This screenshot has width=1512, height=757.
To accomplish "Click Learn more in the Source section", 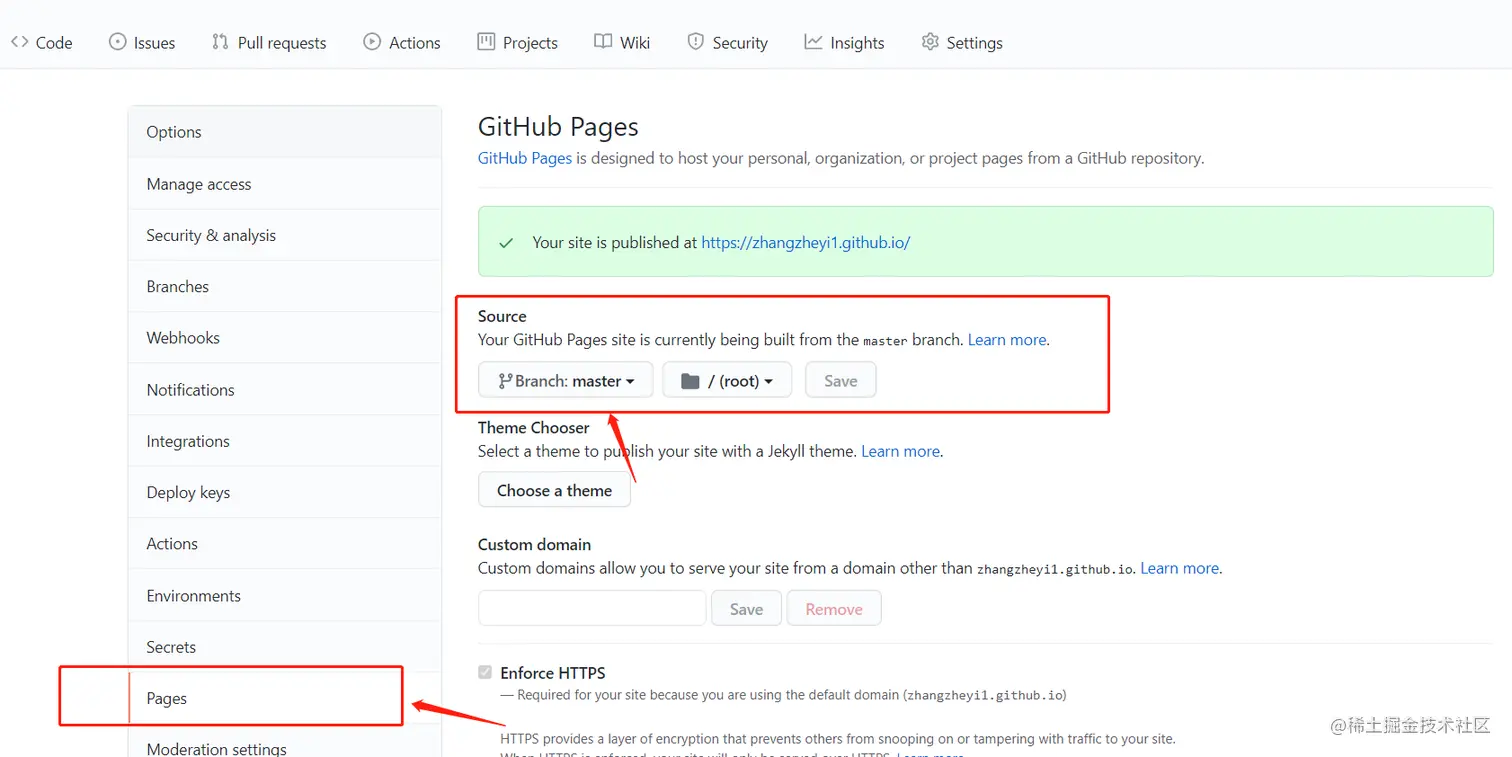I will click(1007, 340).
